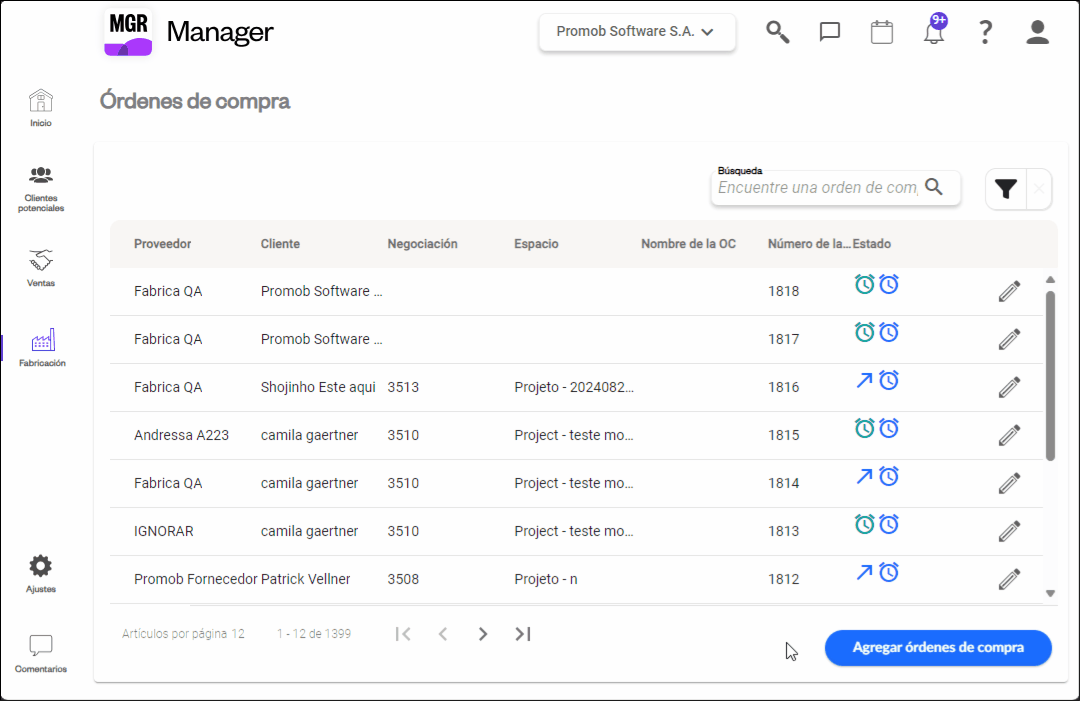Open the chat messages icon
This screenshot has height=701, width=1080.
829,32
